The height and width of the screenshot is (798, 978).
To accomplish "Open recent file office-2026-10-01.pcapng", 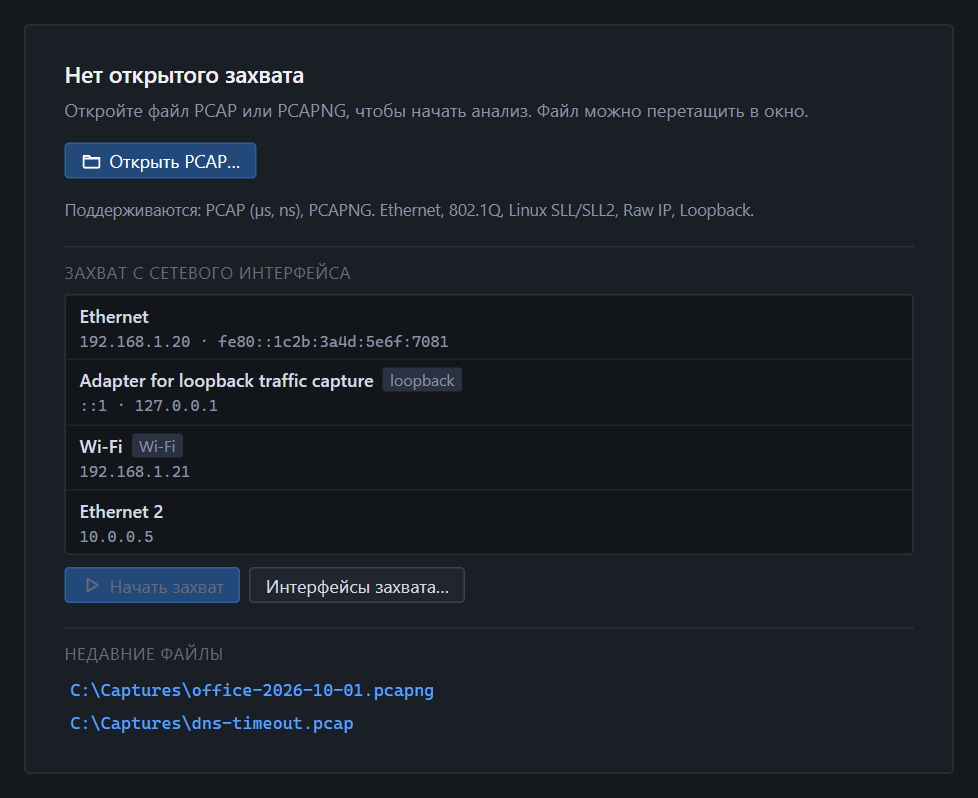I will click(x=252, y=690).
